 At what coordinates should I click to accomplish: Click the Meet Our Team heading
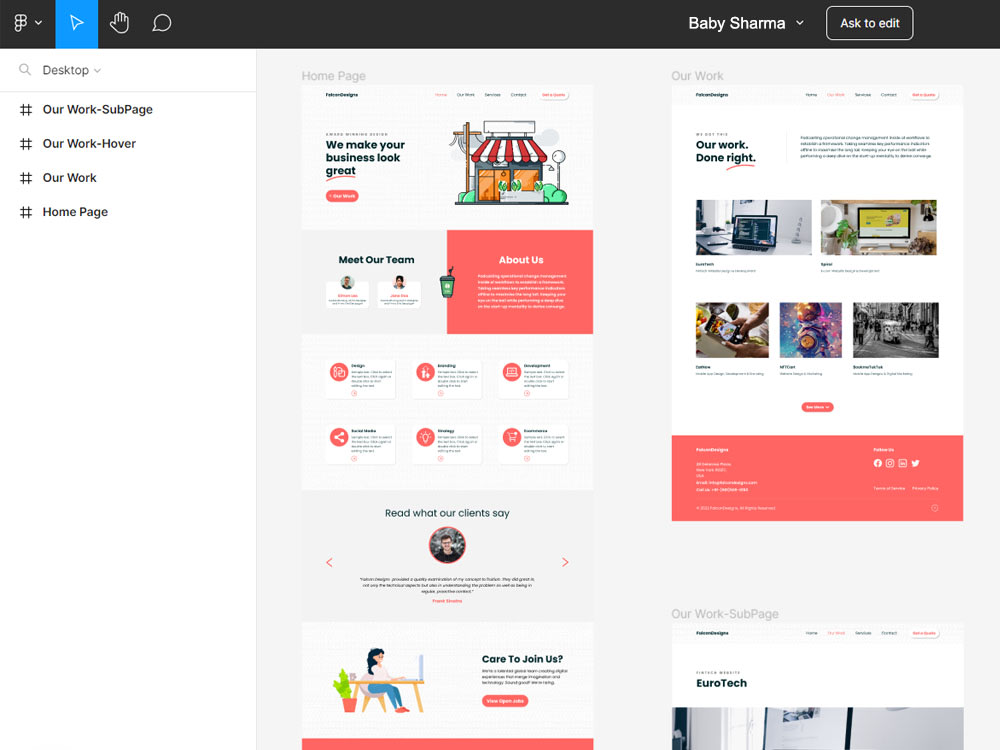(376, 260)
